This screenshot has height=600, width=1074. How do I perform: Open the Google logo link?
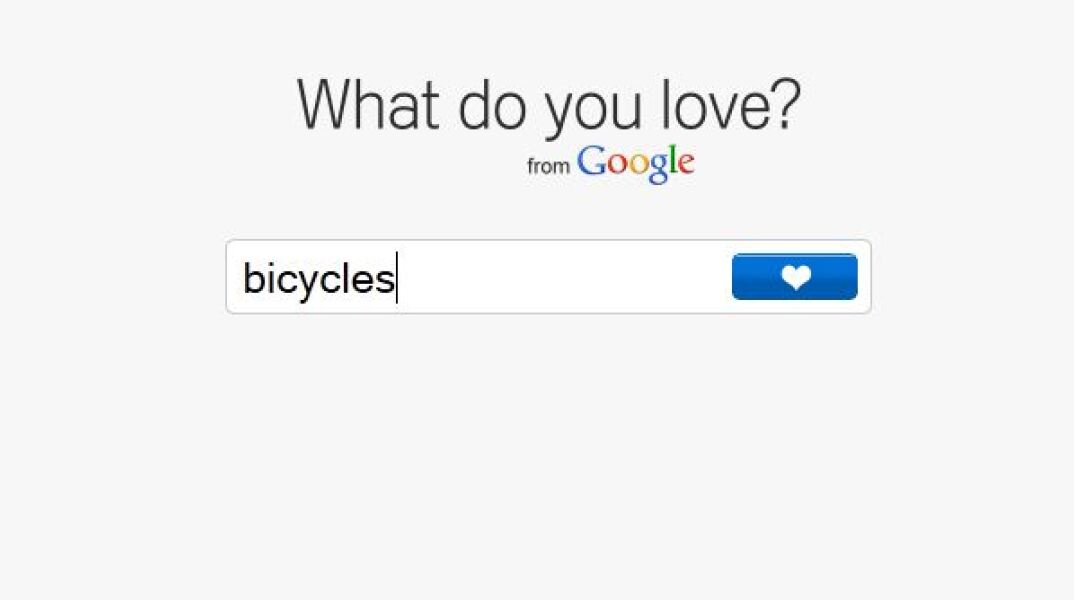coord(635,163)
